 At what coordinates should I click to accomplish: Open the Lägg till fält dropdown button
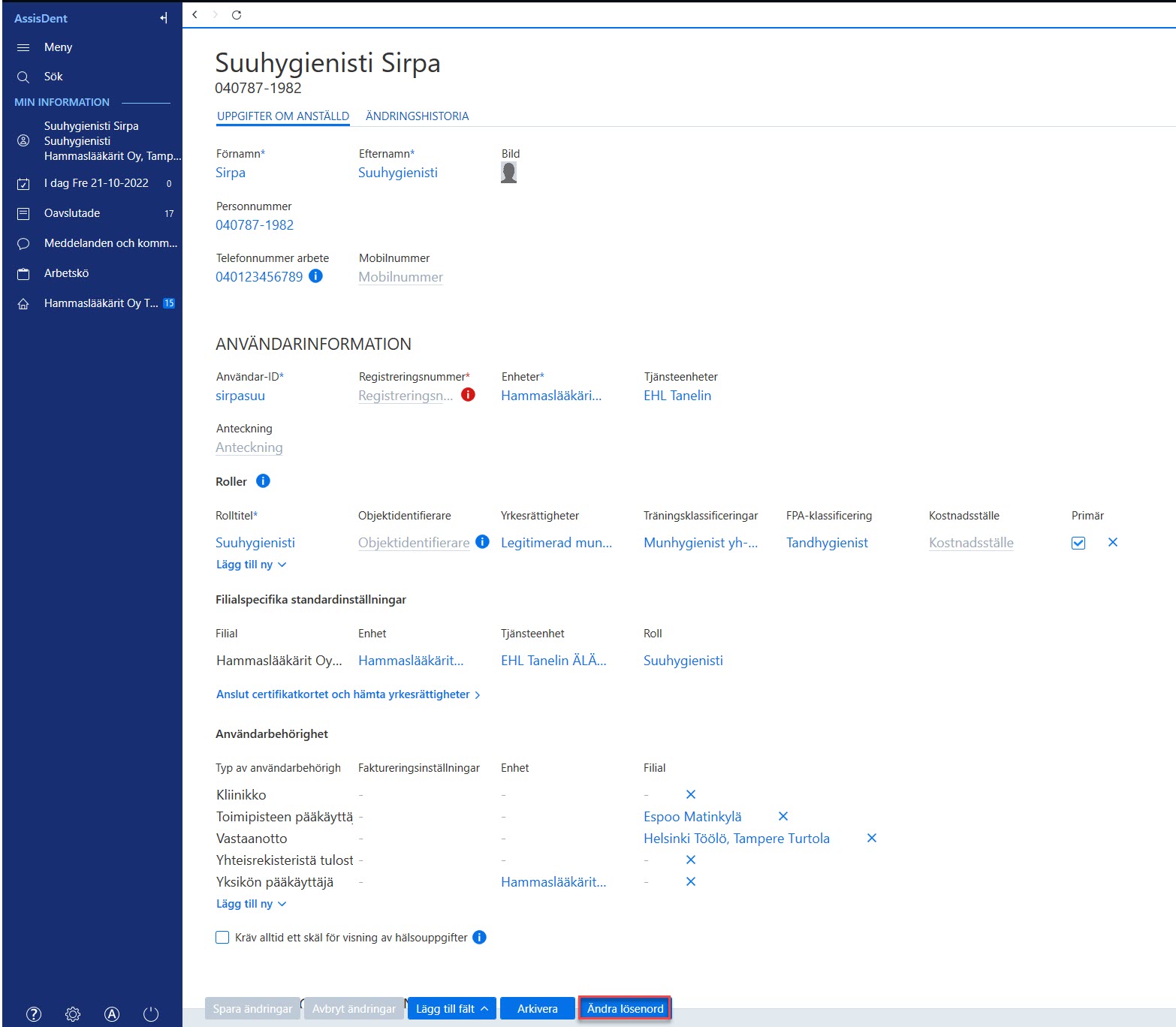452,1008
